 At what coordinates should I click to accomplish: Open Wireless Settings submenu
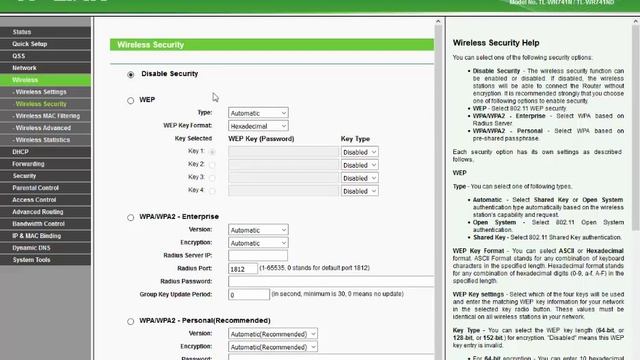point(45,92)
